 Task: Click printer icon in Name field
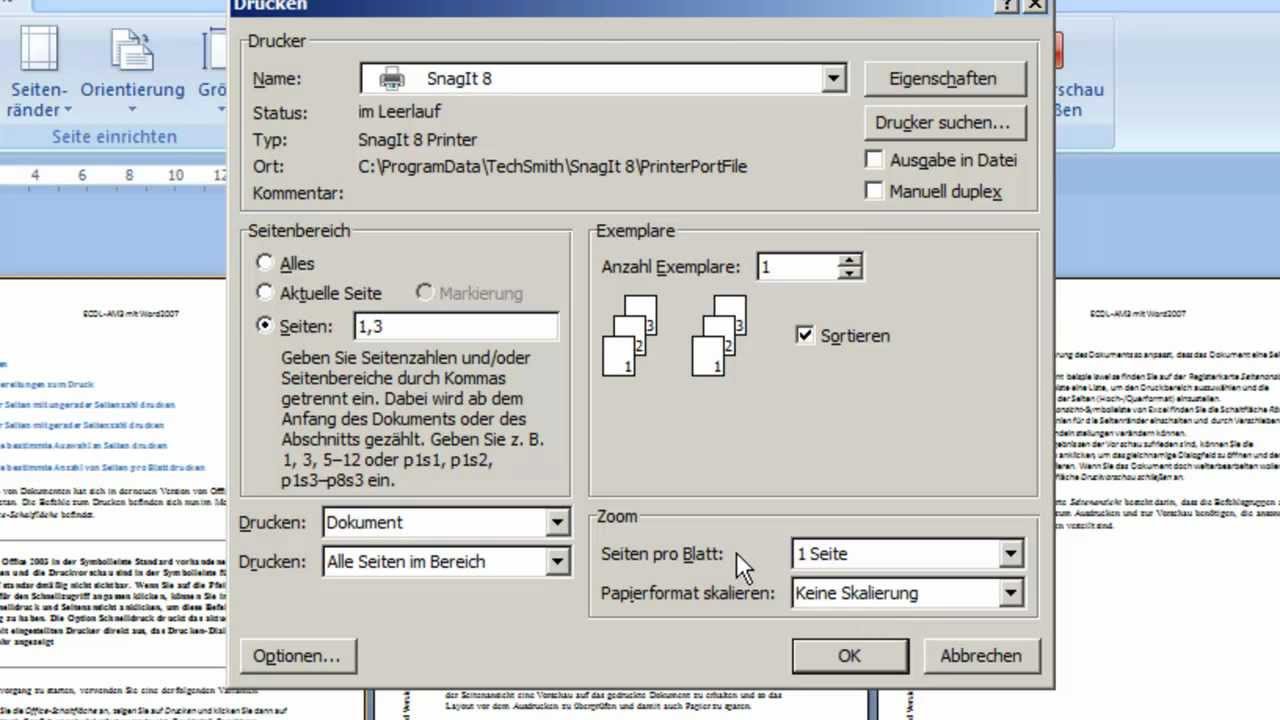click(391, 78)
